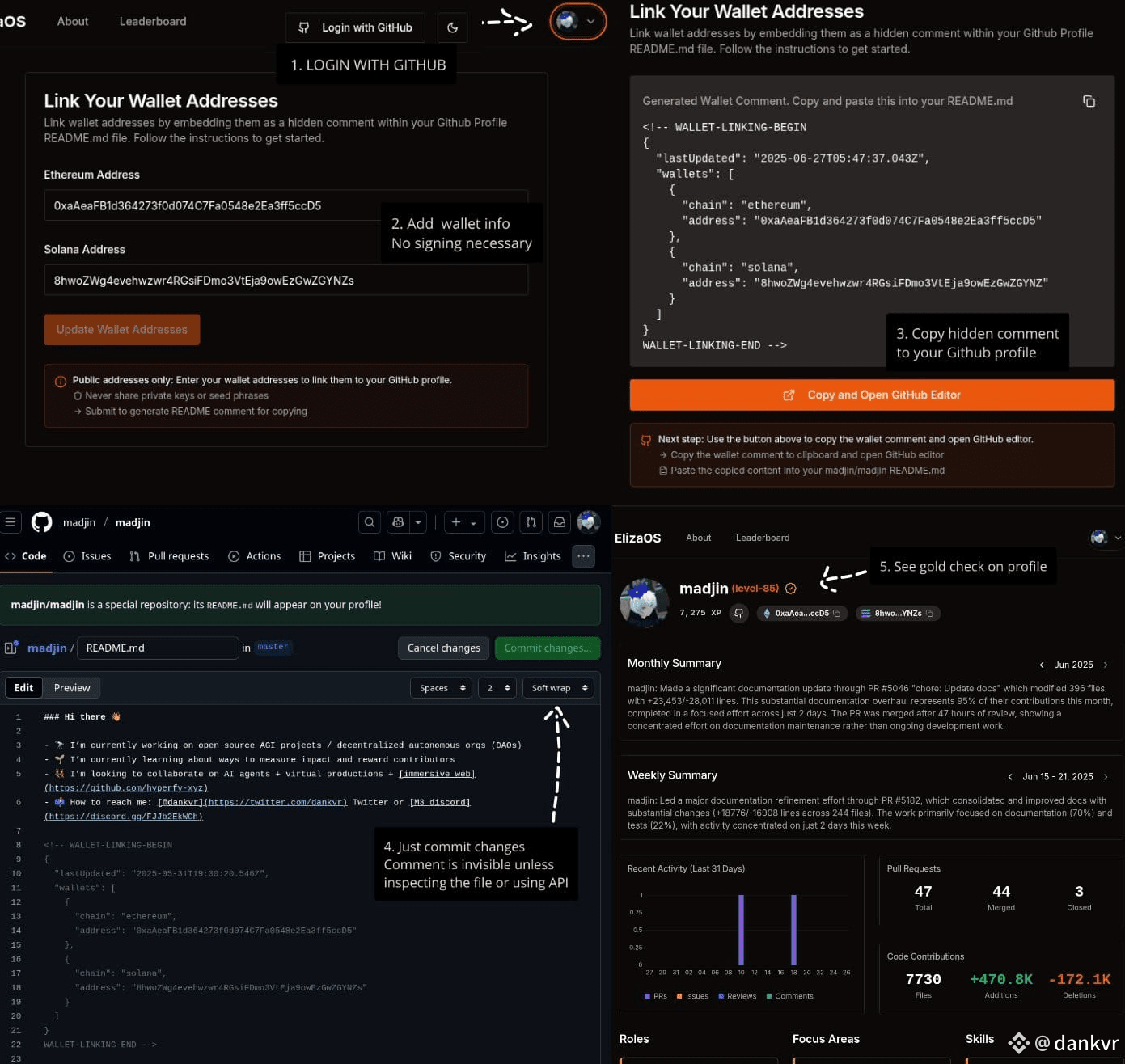
Task: Click the GitHub Octocat logo
Action: (x=41, y=522)
